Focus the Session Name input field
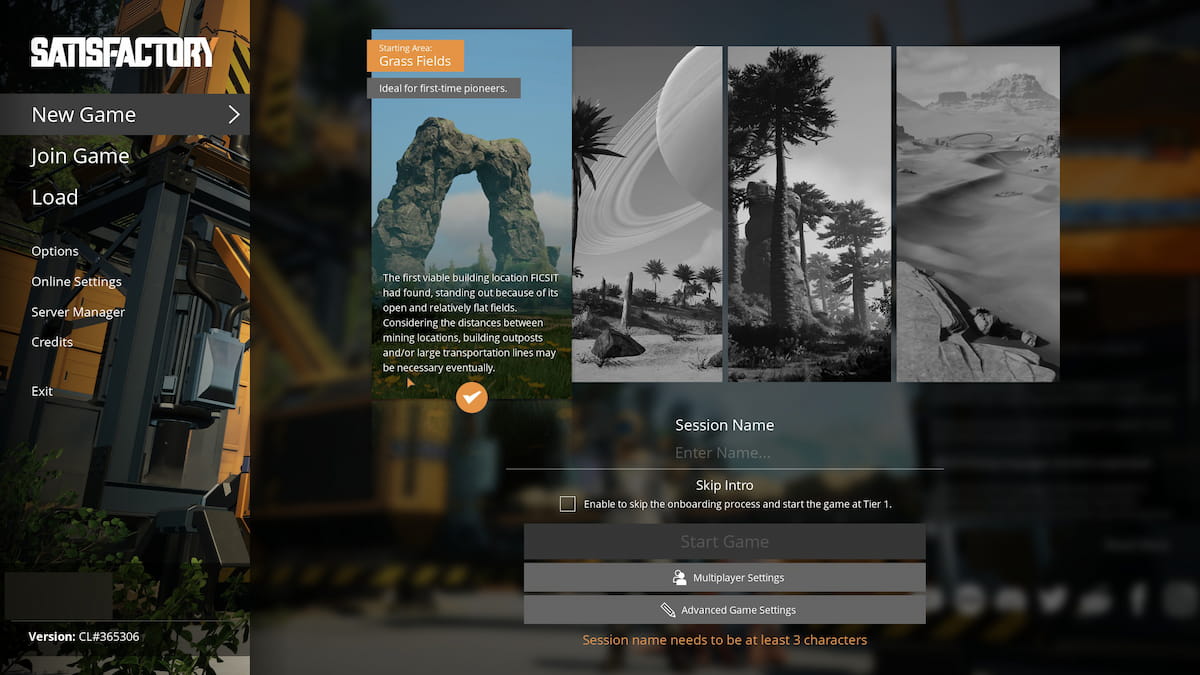This screenshot has height=675, width=1200. (724, 453)
